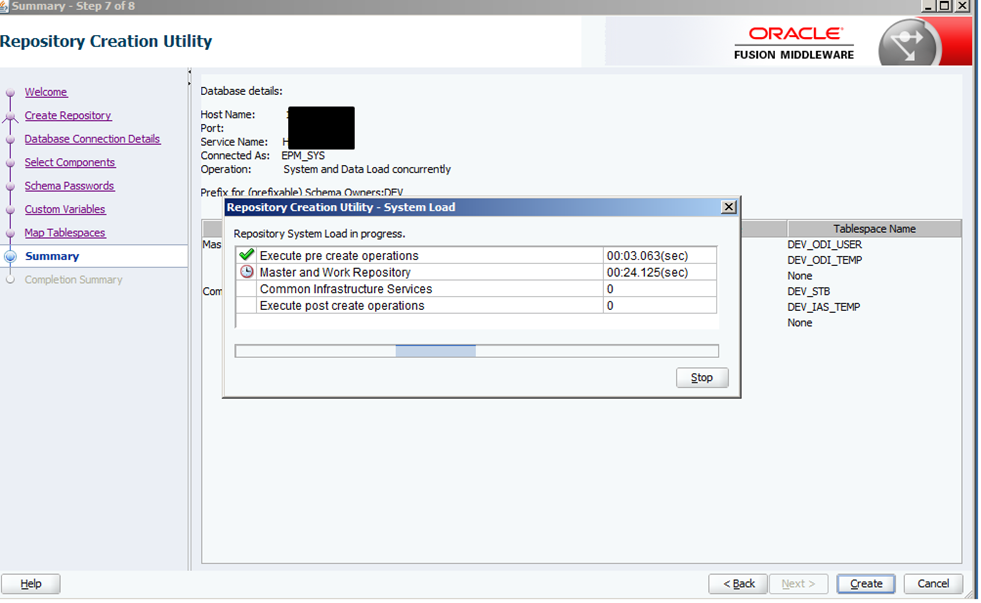Open the Create Repository step

68,116
